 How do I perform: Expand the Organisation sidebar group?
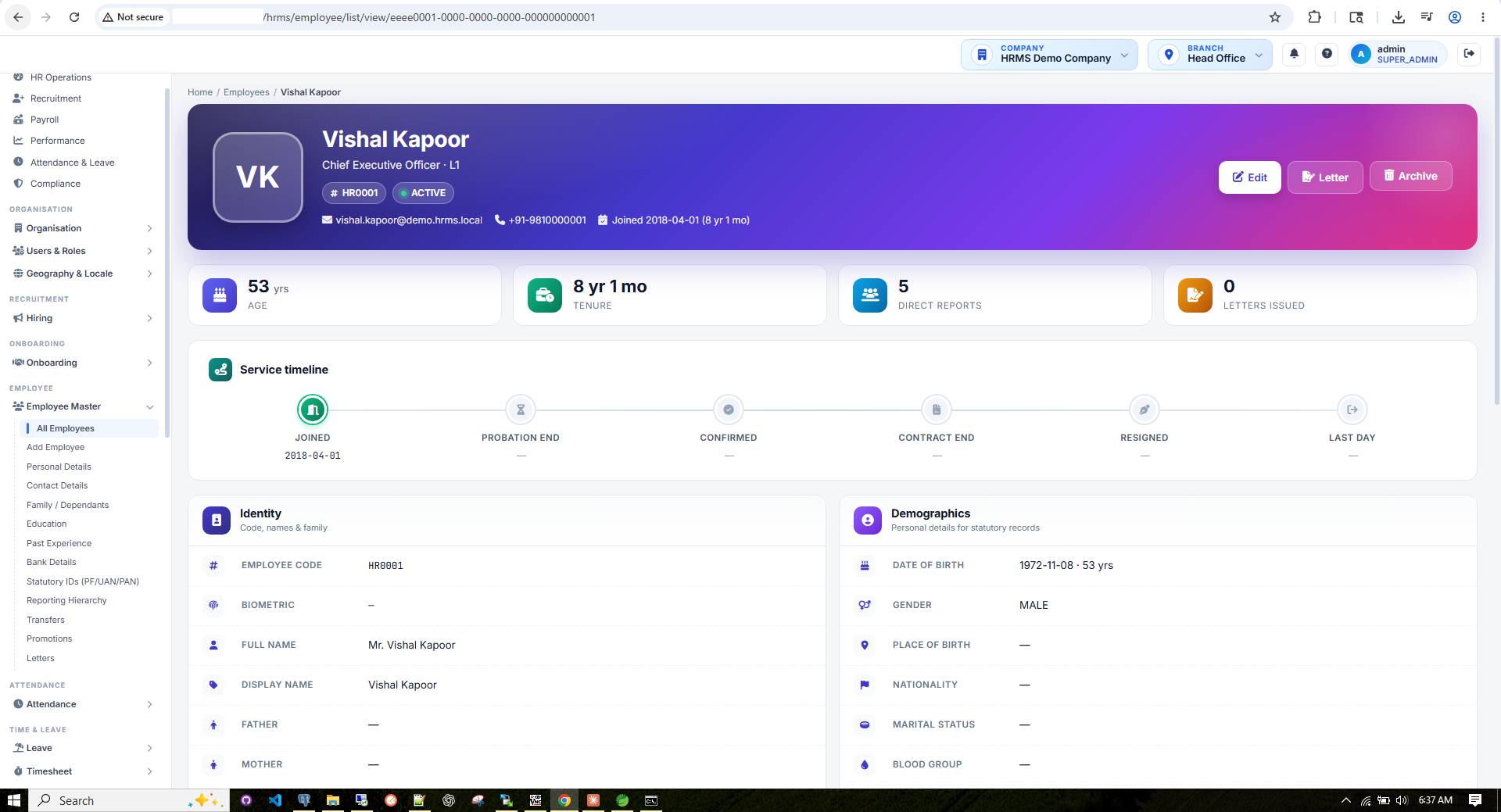82,228
